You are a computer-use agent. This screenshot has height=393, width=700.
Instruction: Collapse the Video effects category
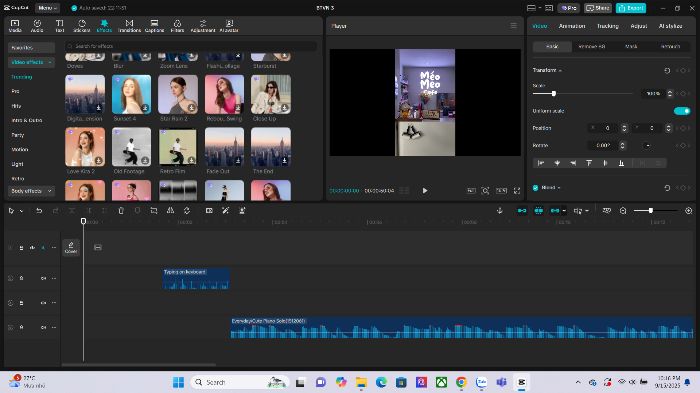click(x=50, y=62)
